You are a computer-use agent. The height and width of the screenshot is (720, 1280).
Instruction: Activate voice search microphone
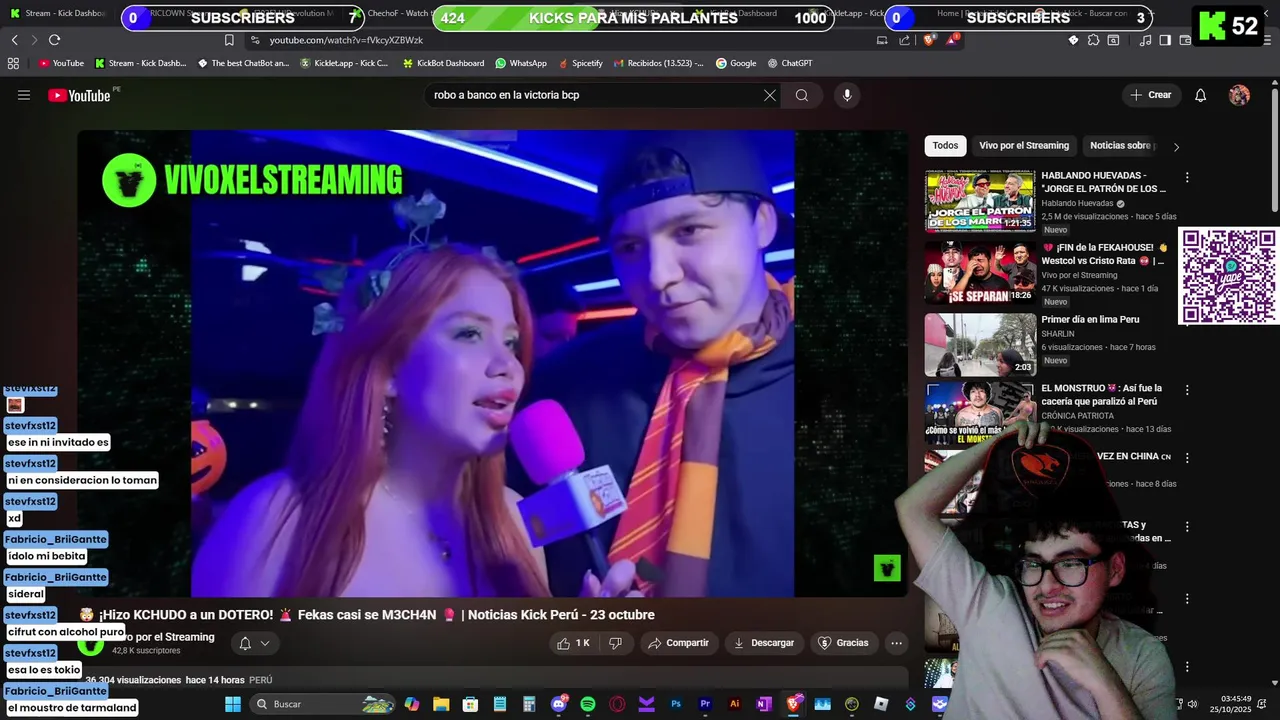pyautogui.click(x=847, y=95)
